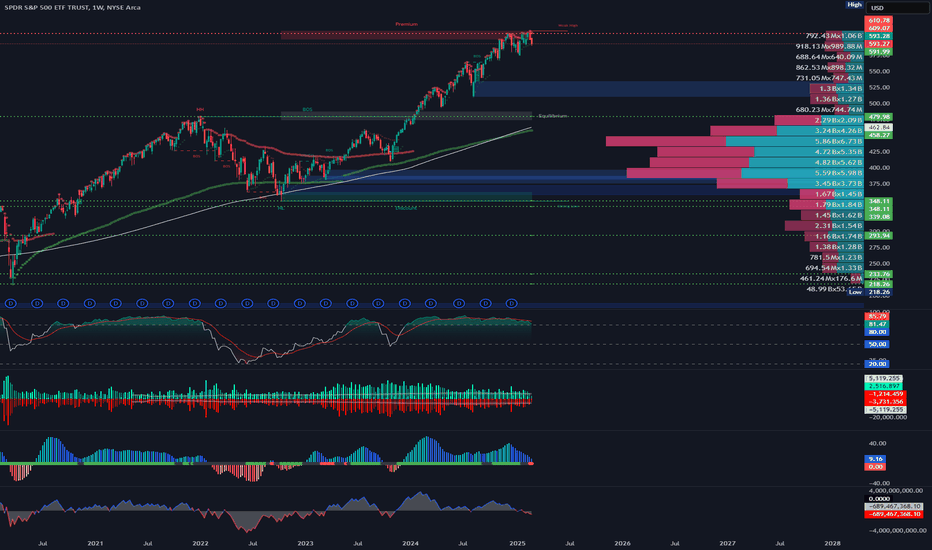Click the 2021 time axis label
The height and width of the screenshot is (550, 932).
click(x=95, y=543)
